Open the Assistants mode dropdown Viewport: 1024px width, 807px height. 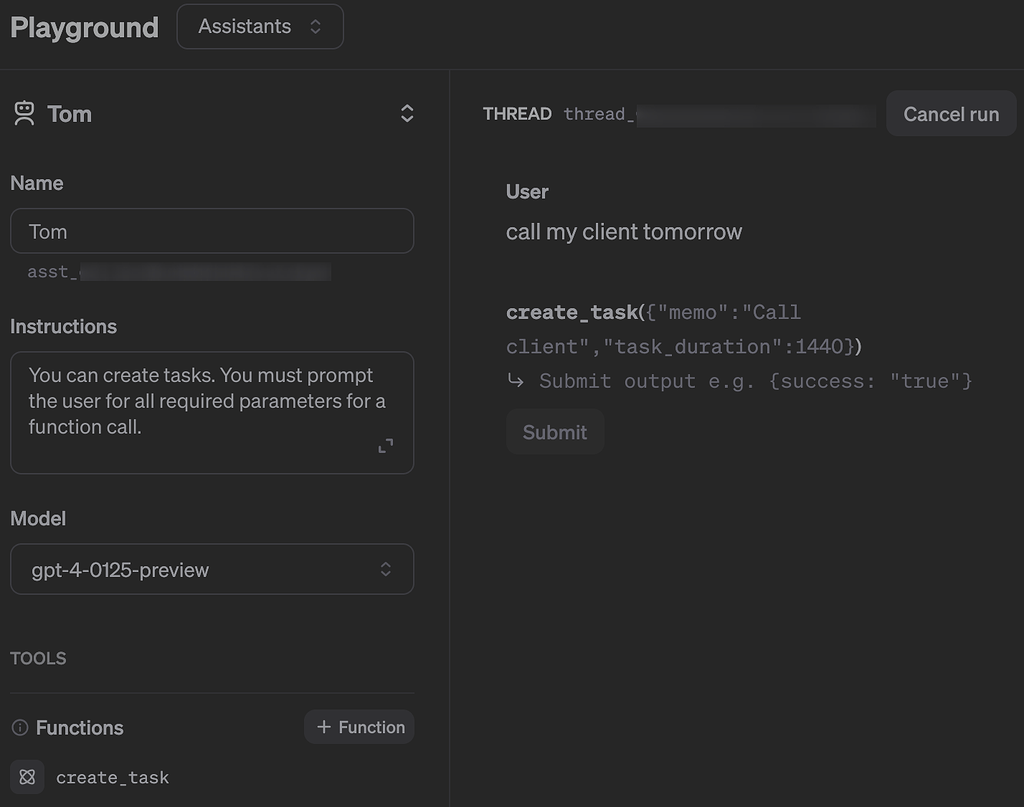(x=259, y=26)
